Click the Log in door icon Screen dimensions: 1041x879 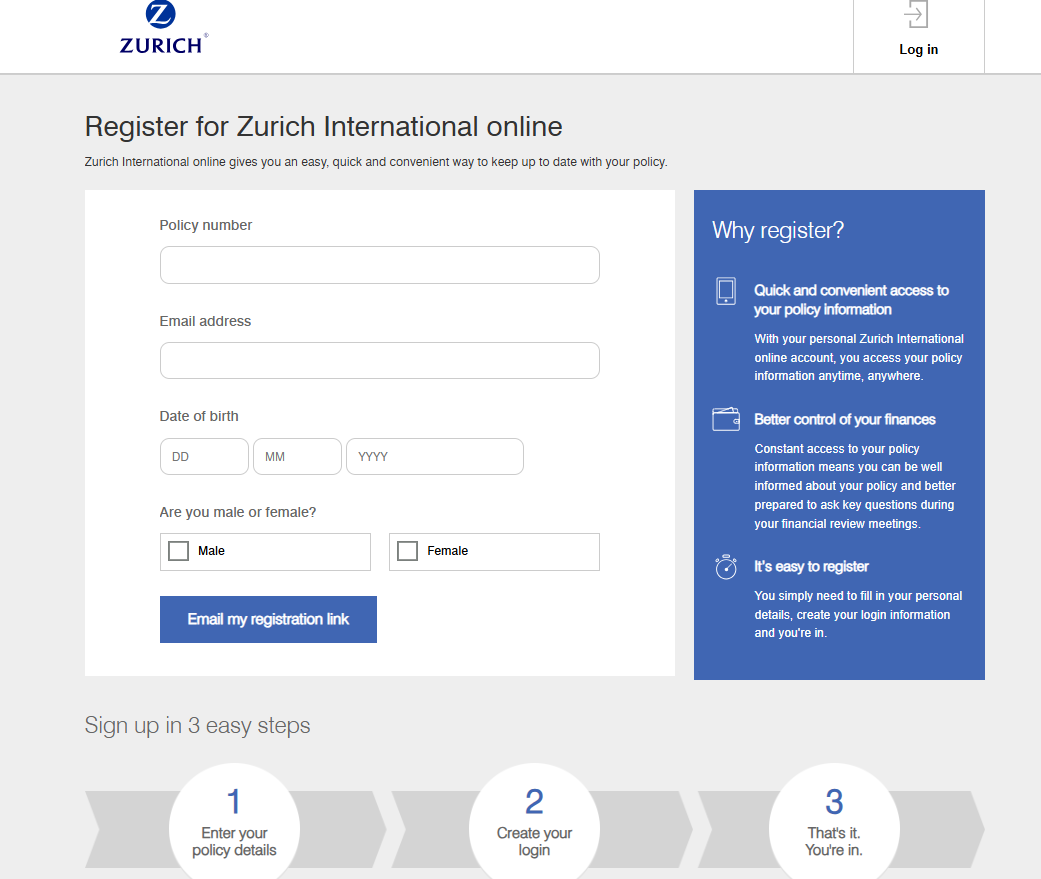tap(917, 16)
